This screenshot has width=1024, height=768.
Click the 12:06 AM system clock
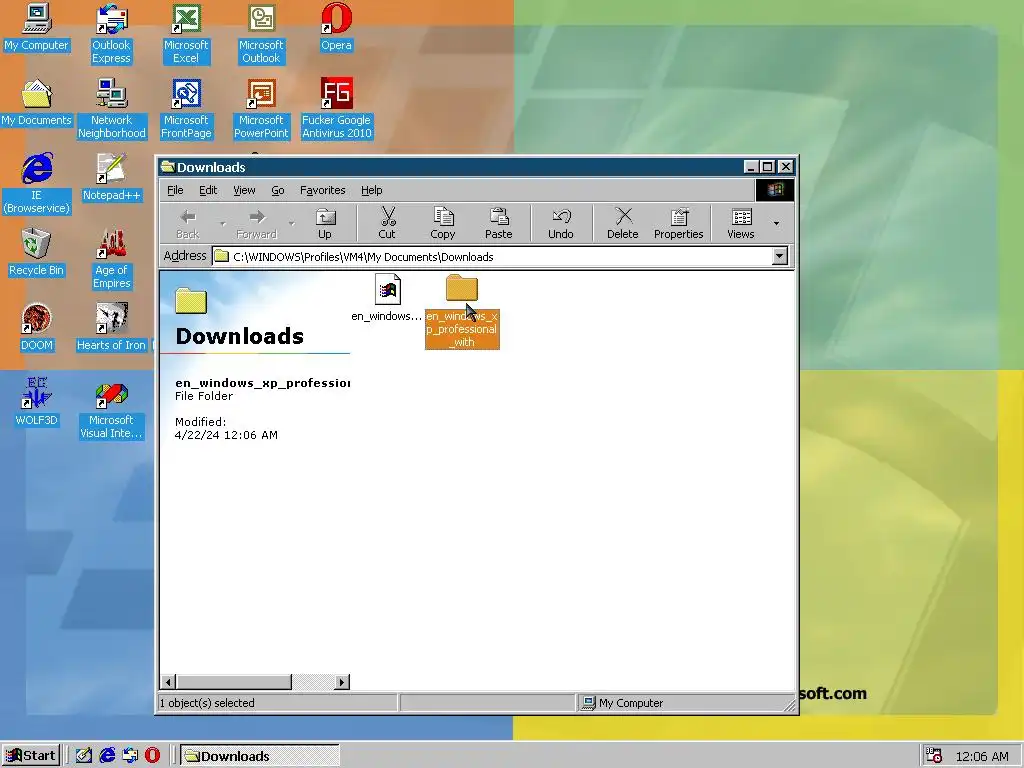click(982, 756)
